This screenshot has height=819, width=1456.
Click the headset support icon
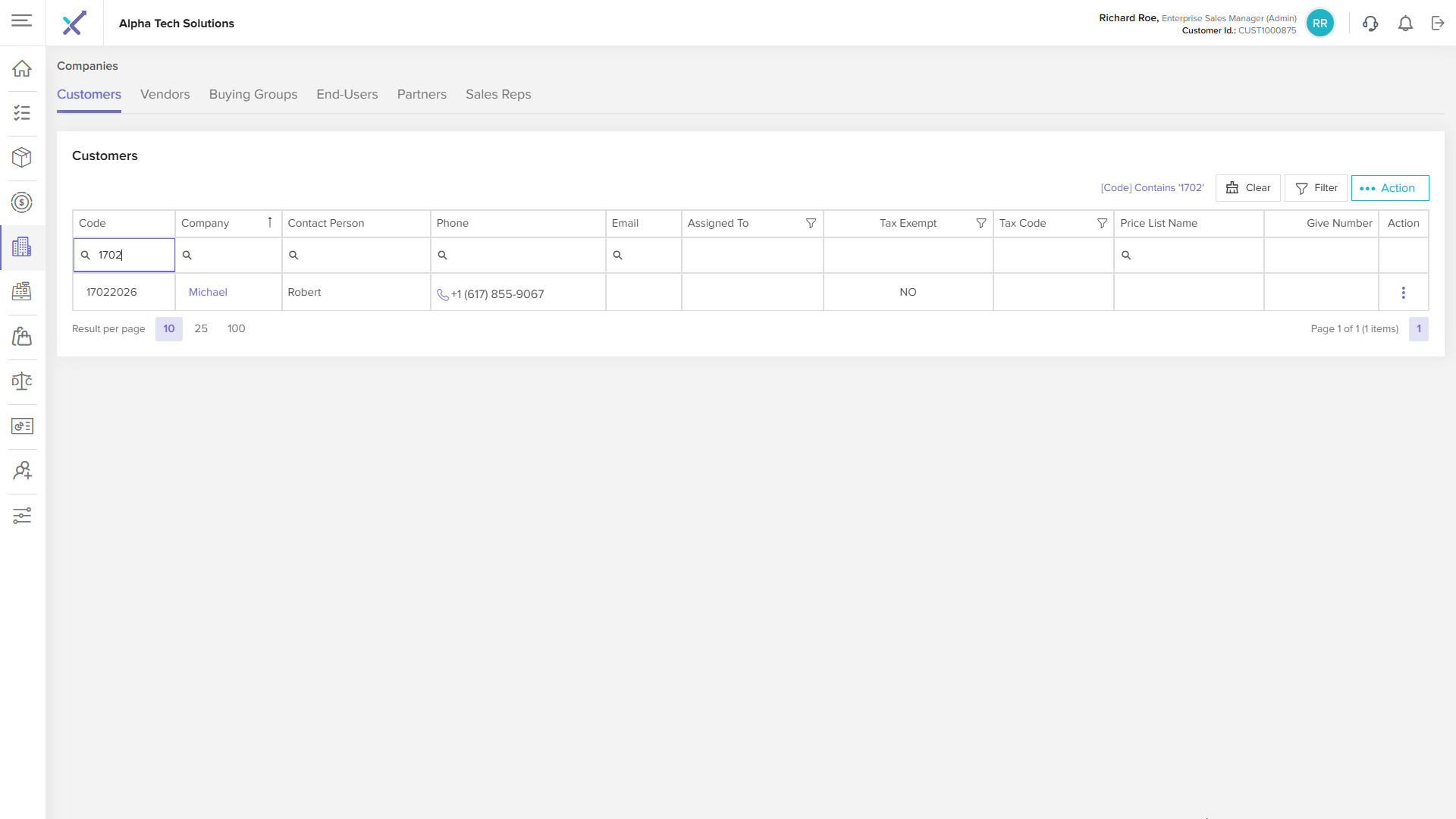click(x=1370, y=24)
